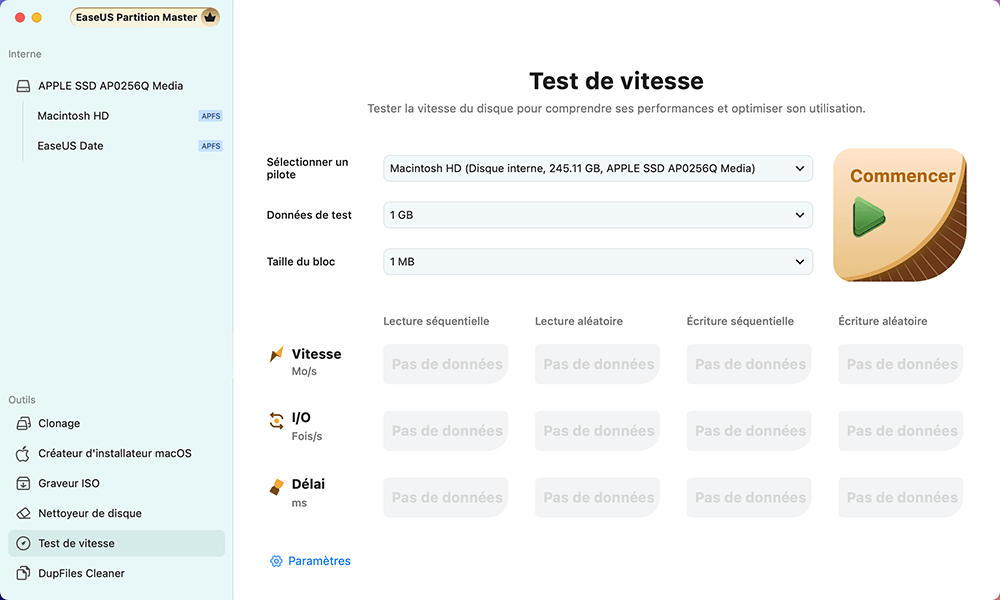
Task: Close the window with the red button
Action: click(x=20, y=17)
